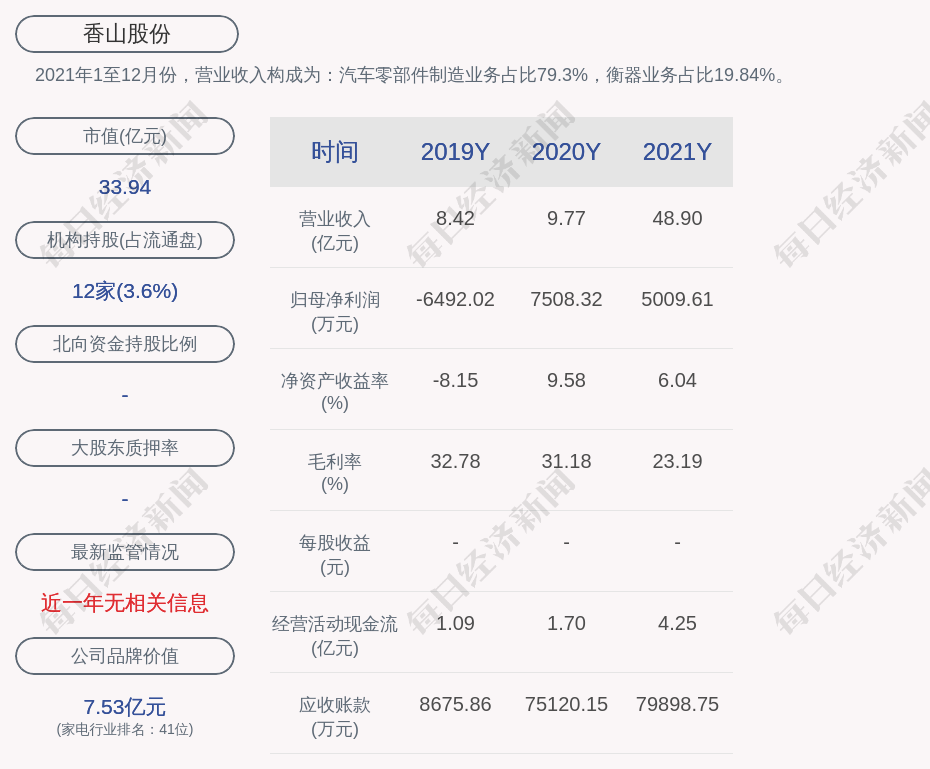Select the receivables value 75120.15
Image resolution: width=930 pixels, height=769 pixels.
coord(566,704)
